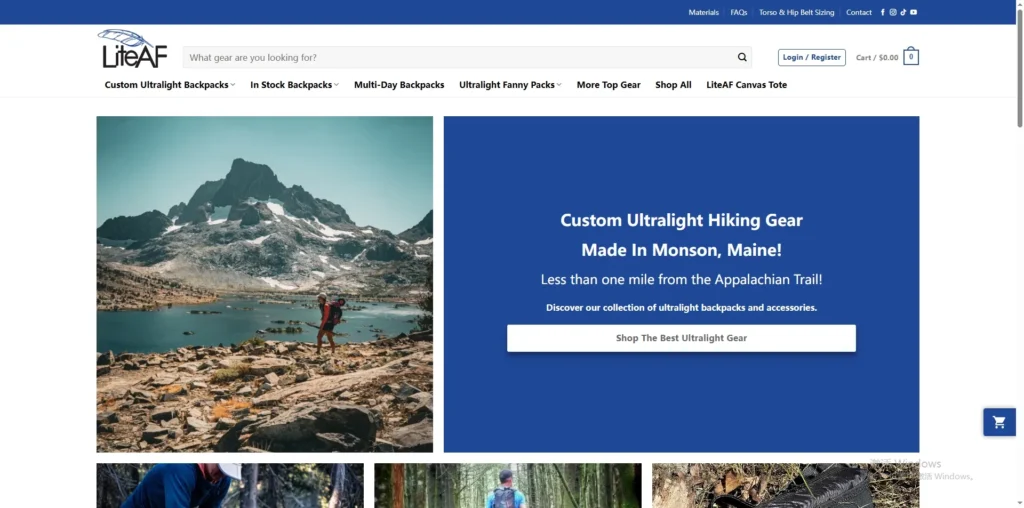1024x508 pixels.
Task: Open Multi-Day Backpacks menu item
Action: (399, 85)
